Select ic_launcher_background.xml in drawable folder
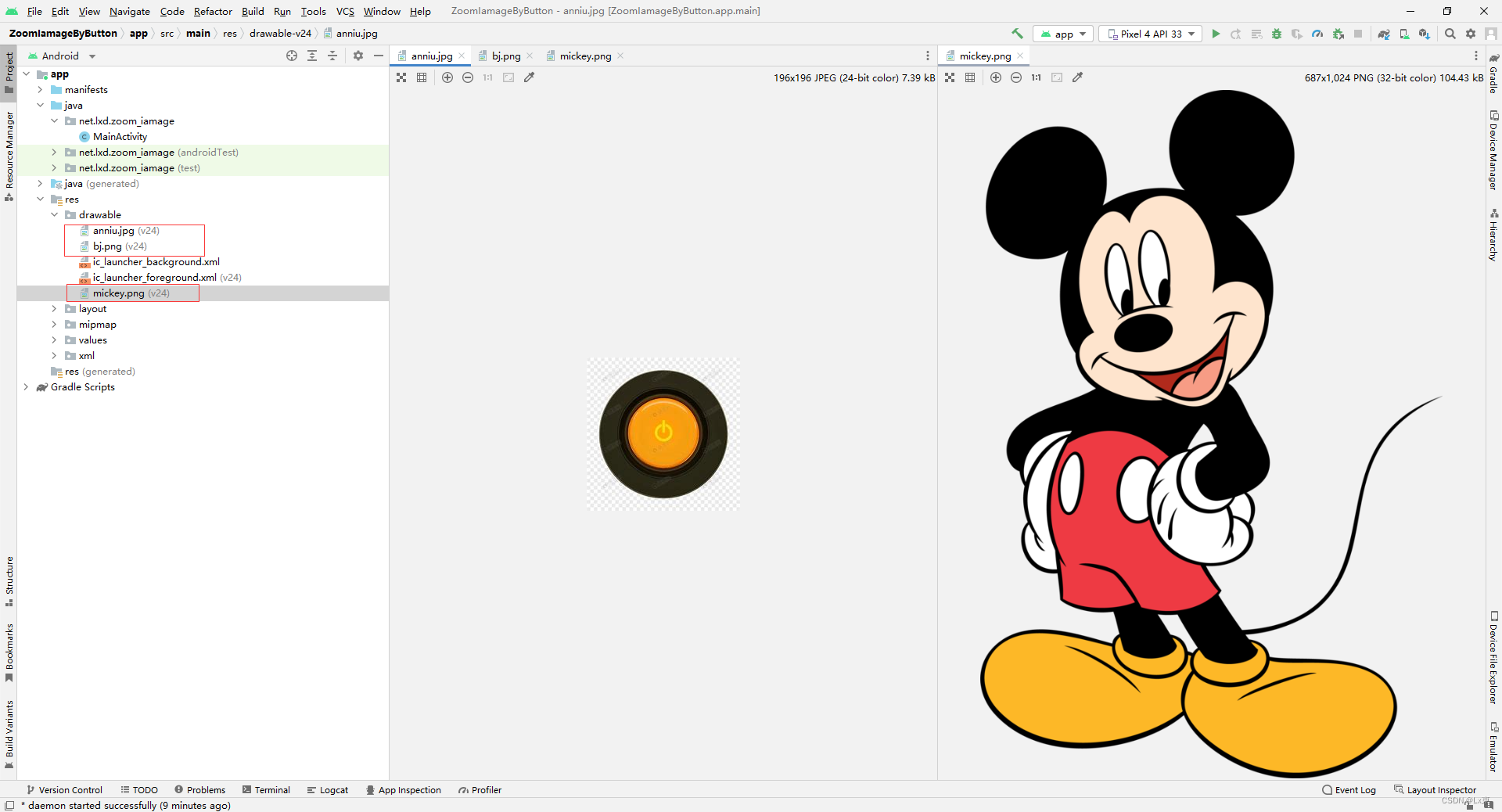Screen dimensions: 1502x812 pos(156,262)
